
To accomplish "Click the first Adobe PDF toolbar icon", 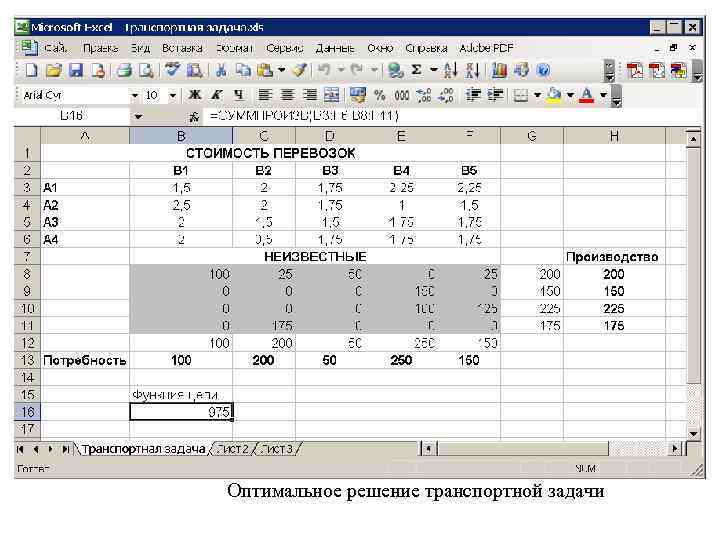I will click(x=635, y=70).
